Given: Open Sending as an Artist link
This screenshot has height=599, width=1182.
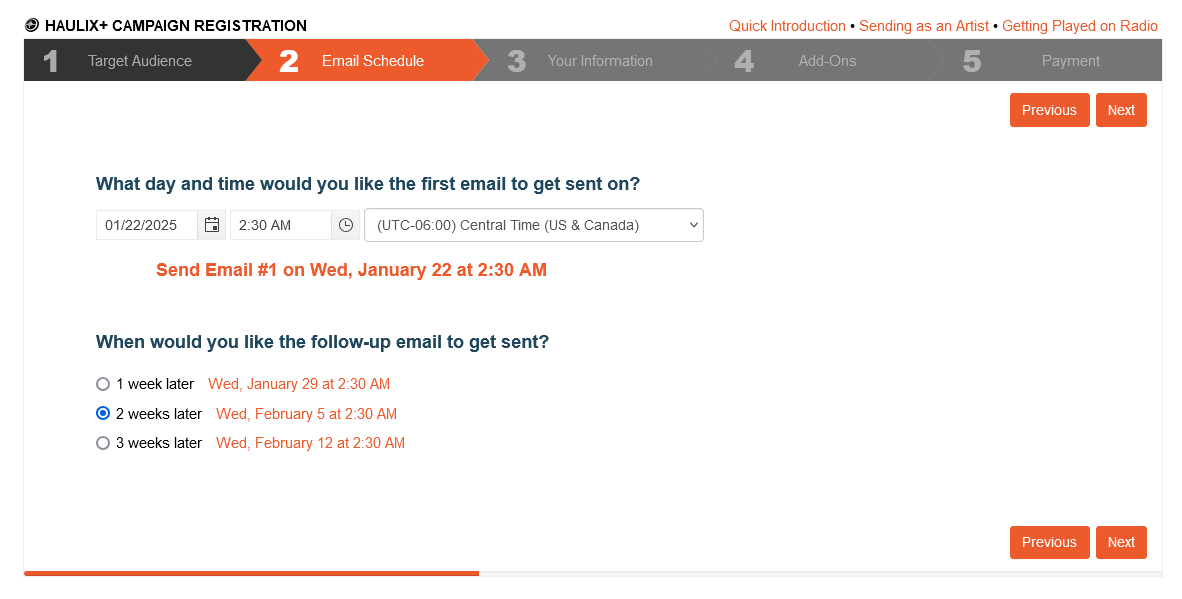Looking at the screenshot, I should click(923, 26).
